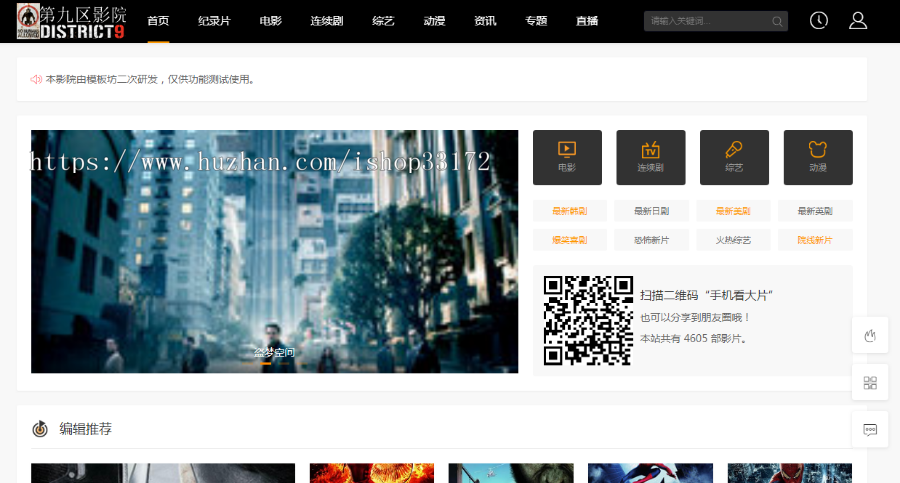Go to the 资讯 nav item

pos(485,21)
